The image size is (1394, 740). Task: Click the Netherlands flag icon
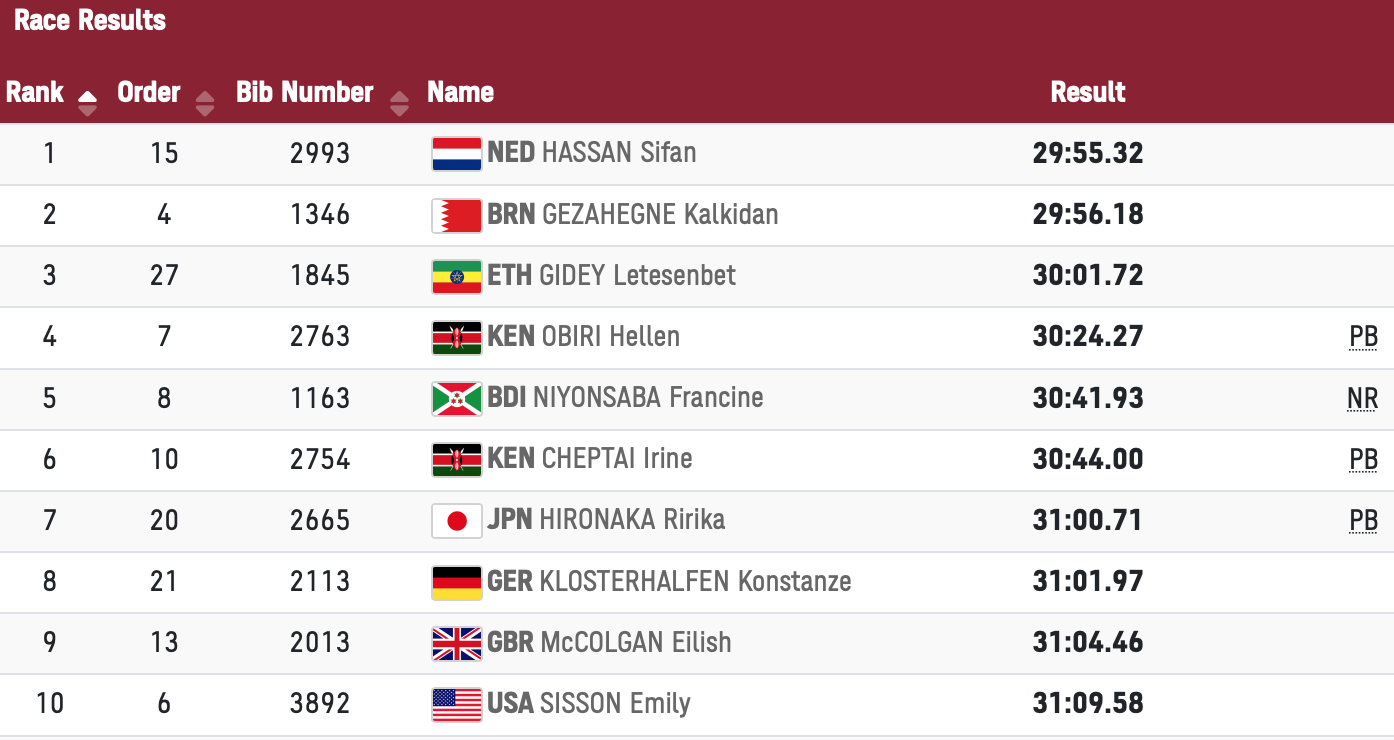(x=456, y=154)
